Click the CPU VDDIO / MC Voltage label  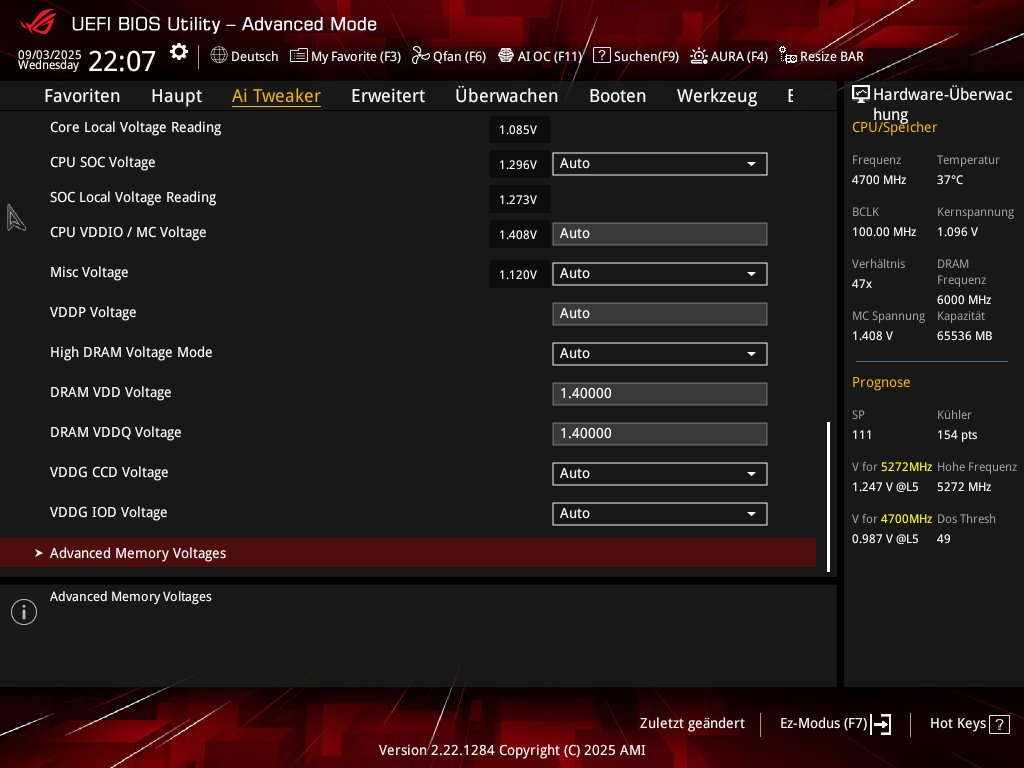tap(128, 232)
